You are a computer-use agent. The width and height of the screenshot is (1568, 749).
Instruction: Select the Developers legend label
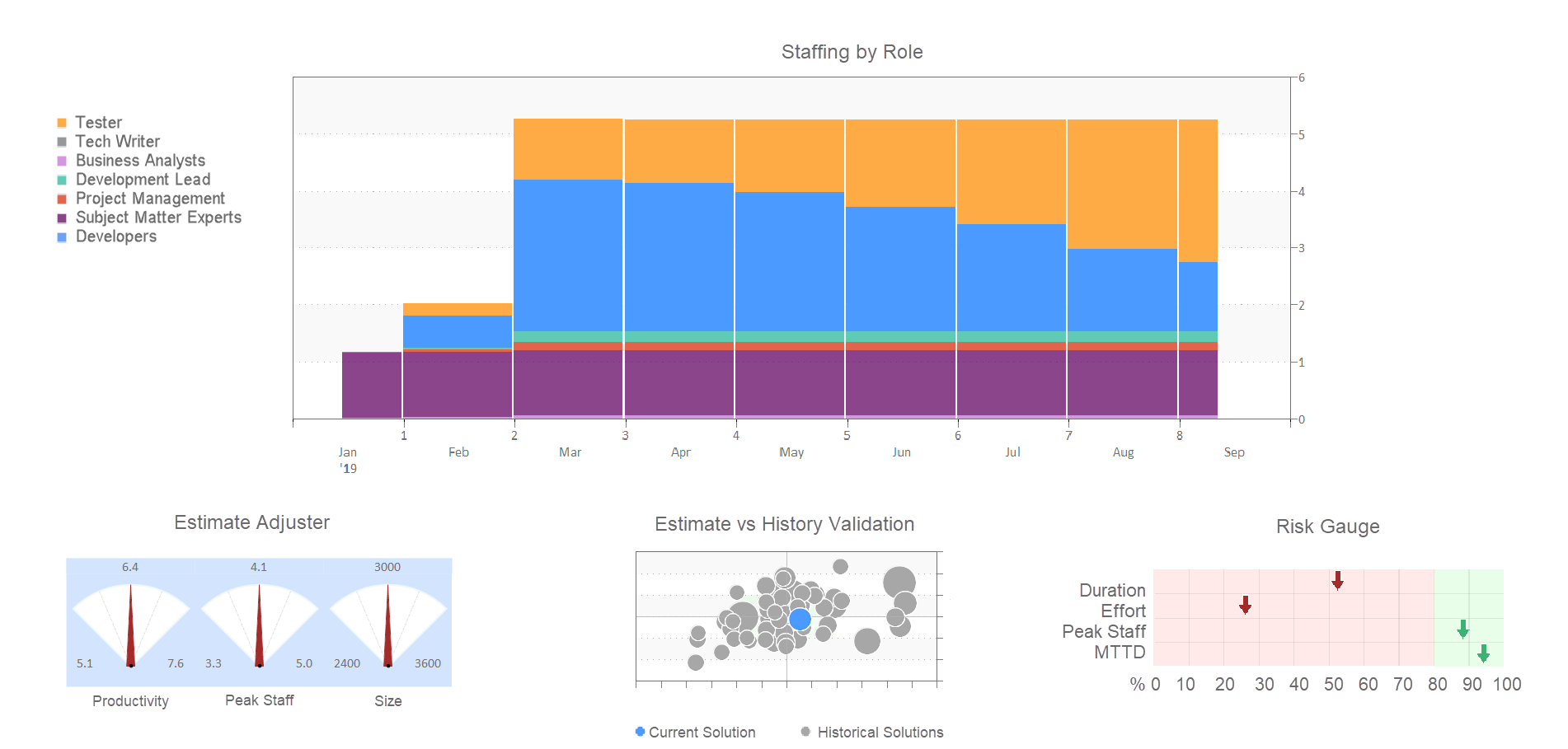coord(116,236)
